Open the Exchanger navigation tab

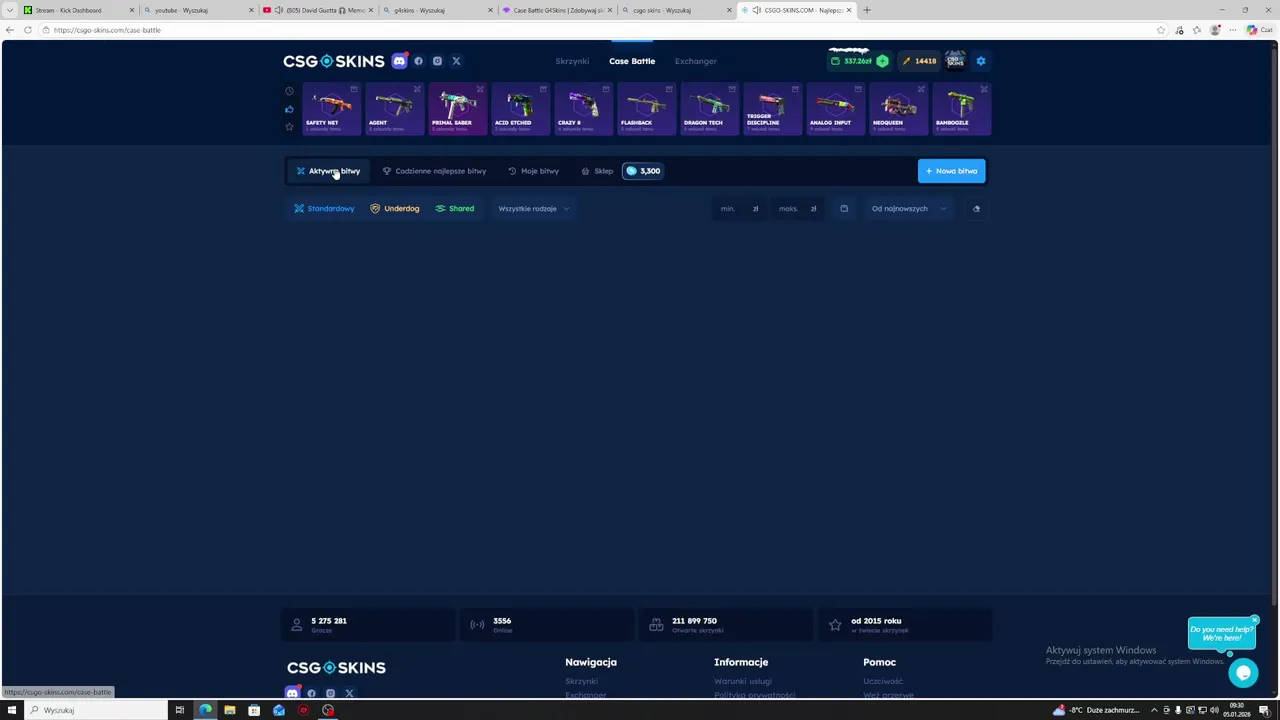pos(696,61)
